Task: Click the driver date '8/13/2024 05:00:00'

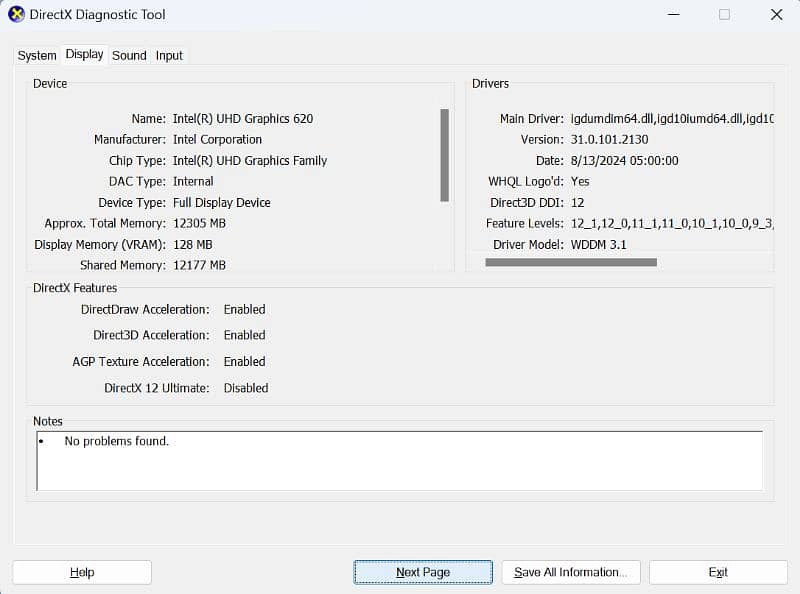Action: (624, 160)
